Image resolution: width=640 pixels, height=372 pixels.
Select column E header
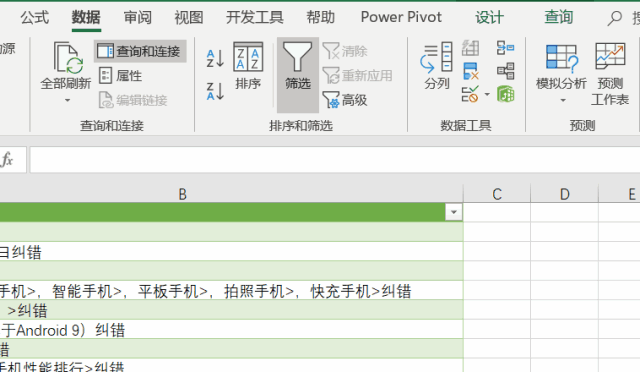[619, 194]
